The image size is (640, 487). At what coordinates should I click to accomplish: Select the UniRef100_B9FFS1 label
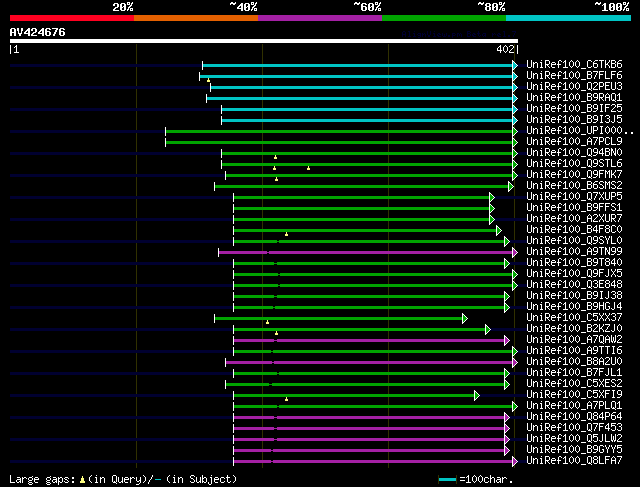coord(574,208)
